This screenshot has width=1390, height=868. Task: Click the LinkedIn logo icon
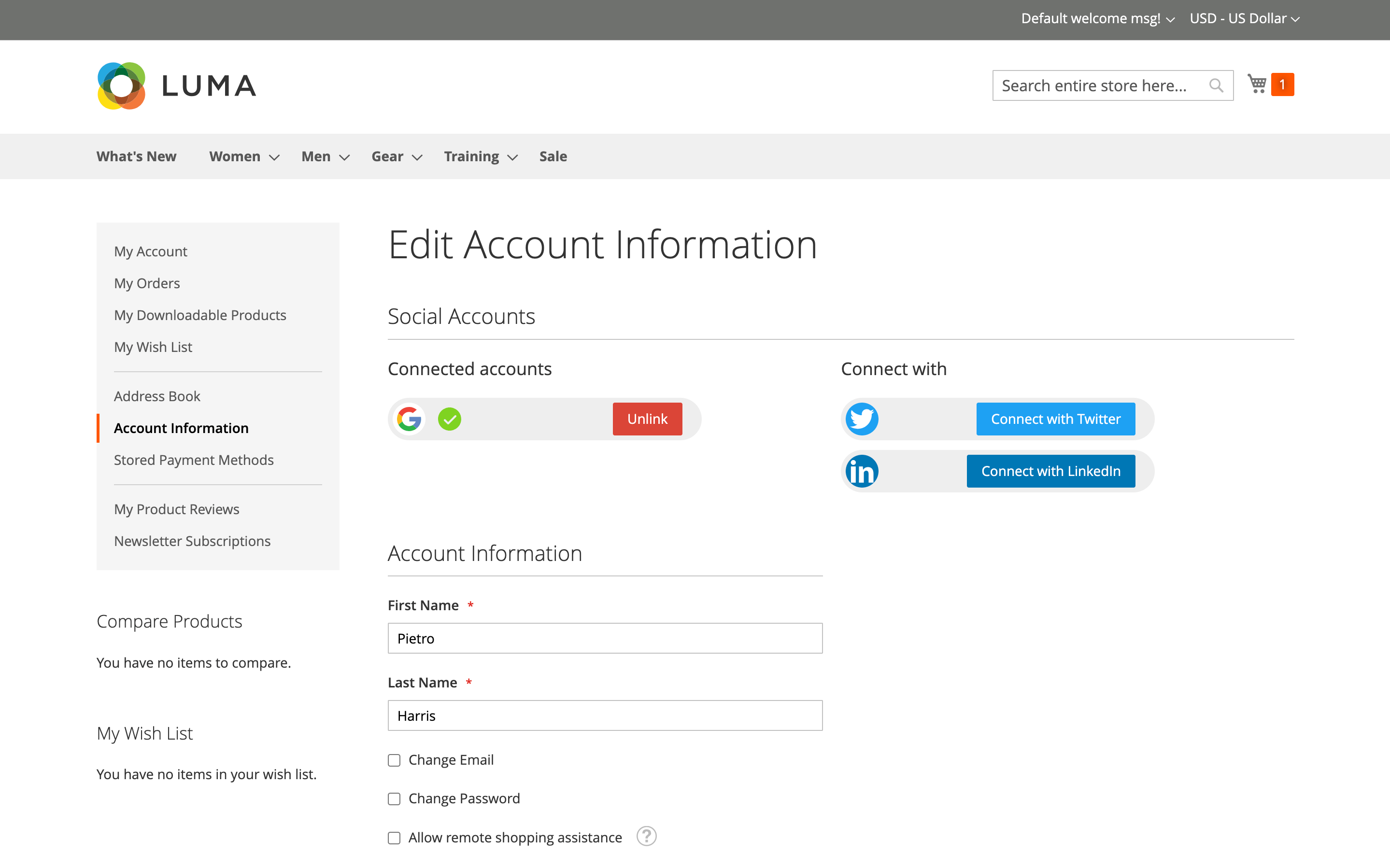862,471
